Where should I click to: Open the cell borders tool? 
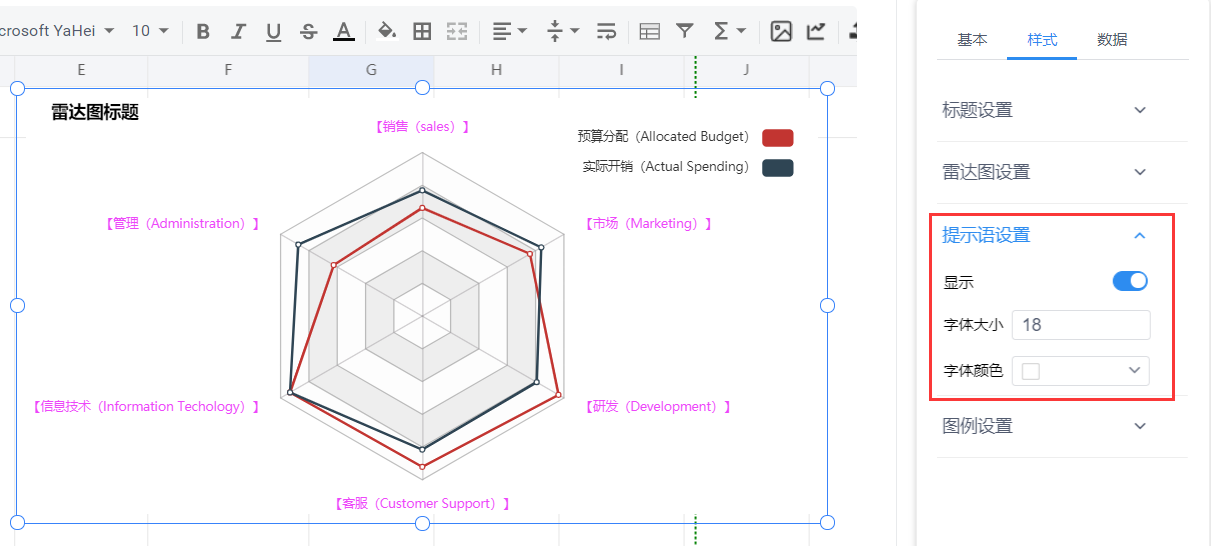point(422,31)
